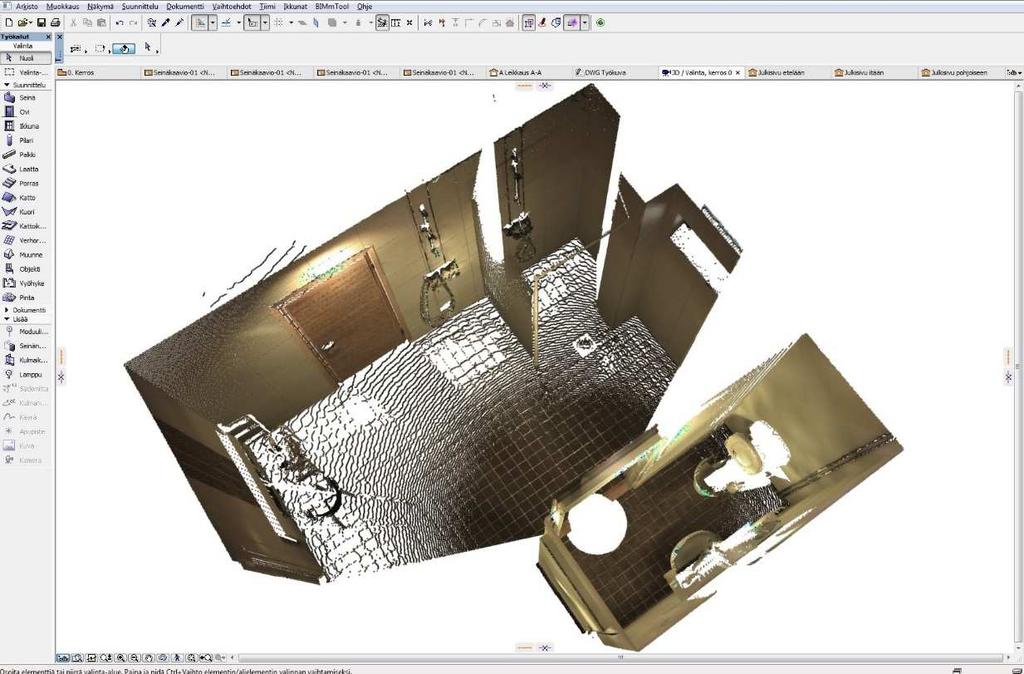Close the 3D / Valinta, kerros 0 tab

click(738, 72)
